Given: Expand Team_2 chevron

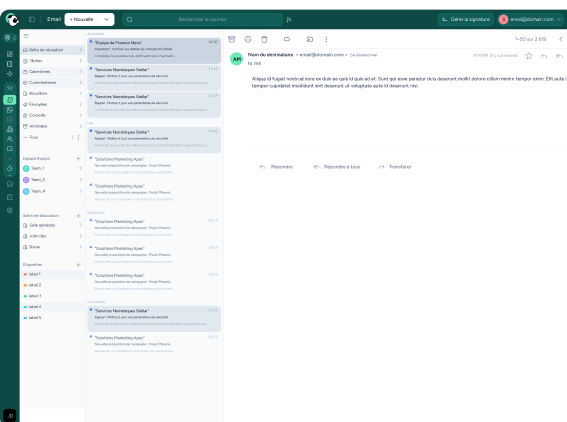Looking at the screenshot, I should 80,180.
